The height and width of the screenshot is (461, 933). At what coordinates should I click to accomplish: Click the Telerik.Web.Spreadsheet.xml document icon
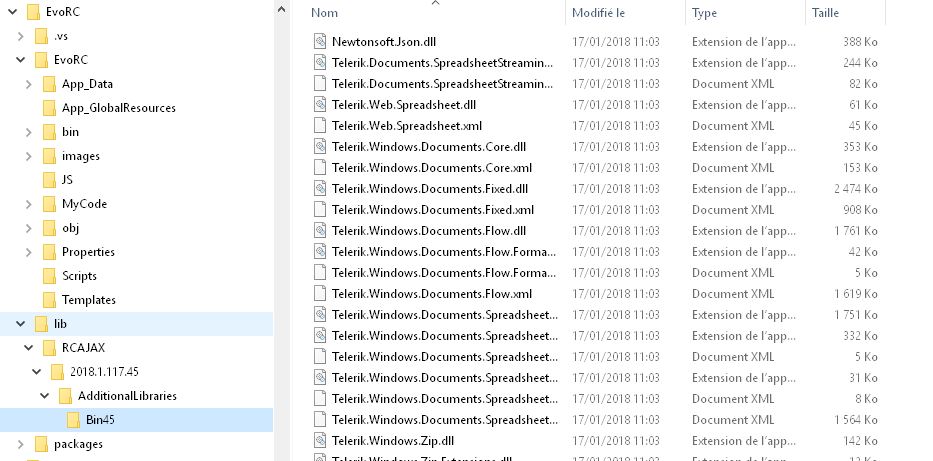point(320,126)
